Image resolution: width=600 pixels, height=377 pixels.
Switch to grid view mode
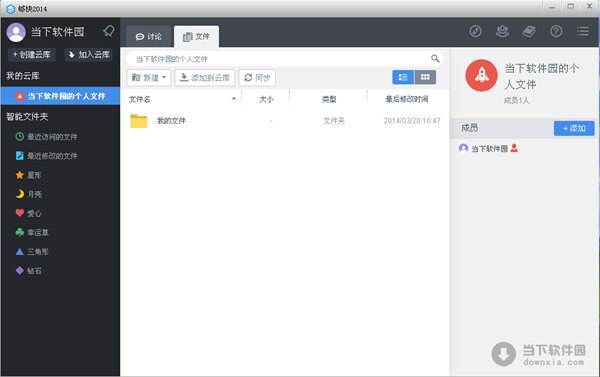click(425, 77)
